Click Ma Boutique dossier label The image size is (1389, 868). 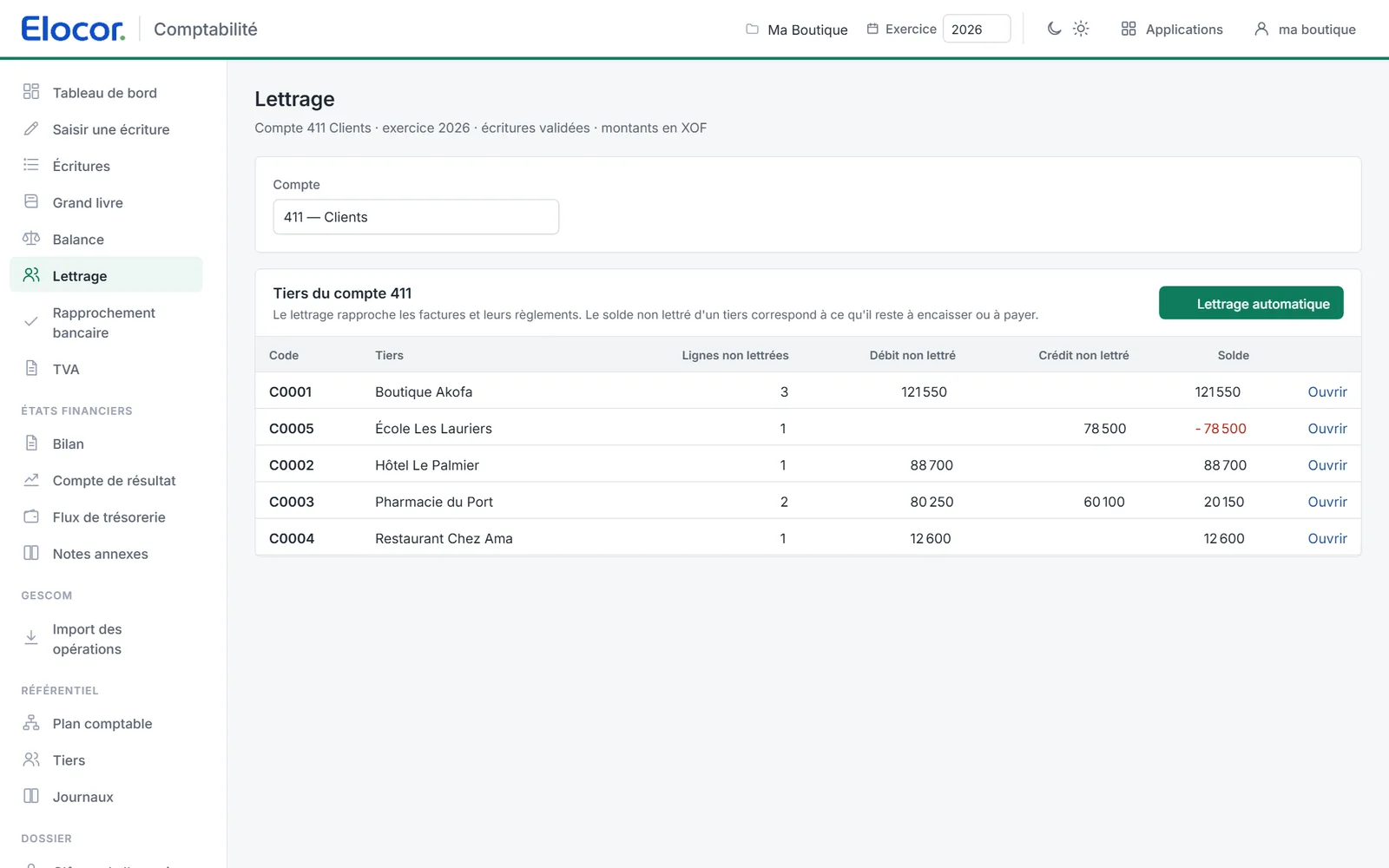807,30
